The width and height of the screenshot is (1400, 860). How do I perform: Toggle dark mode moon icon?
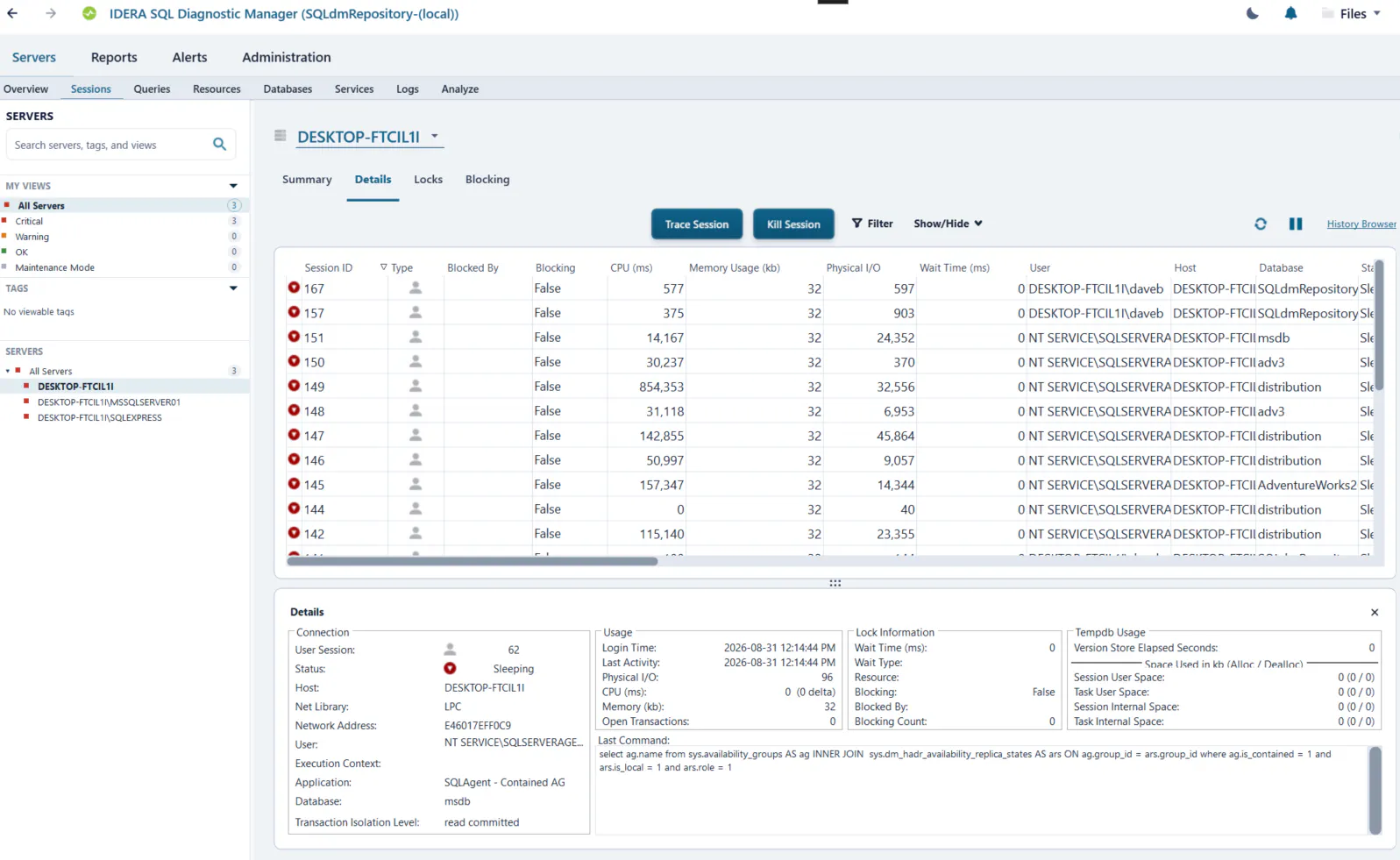tap(1253, 13)
